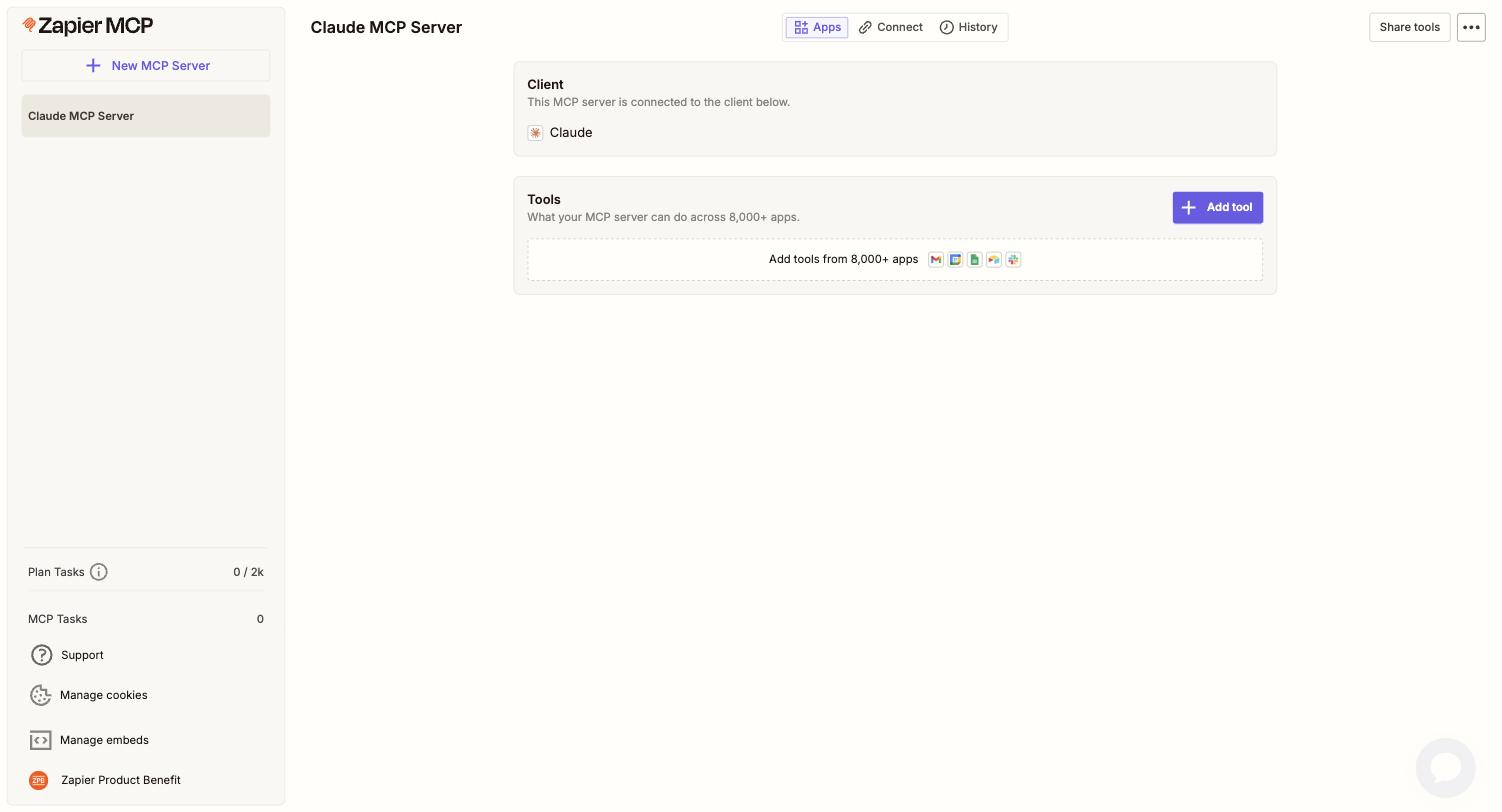Click the Plan Tasks info icon
The width and height of the screenshot is (1502, 812).
(98, 572)
